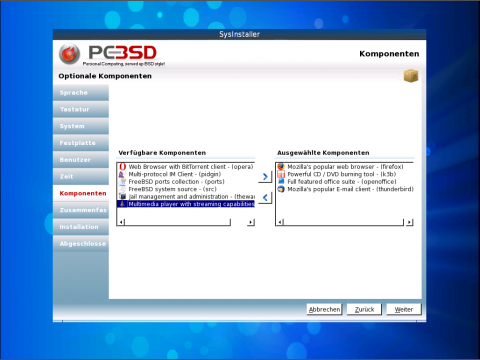The height and width of the screenshot is (360, 480).
Task: Click the package box icon
Action: point(411,76)
